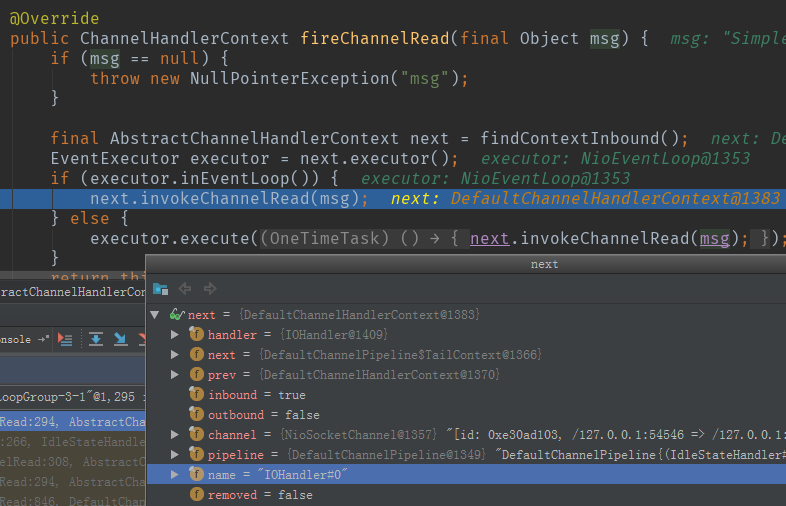Click the {DefaultChannelHandlerContext@1370} prev value
The height and width of the screenshot is (506, 786).
(x=379, y=375)
